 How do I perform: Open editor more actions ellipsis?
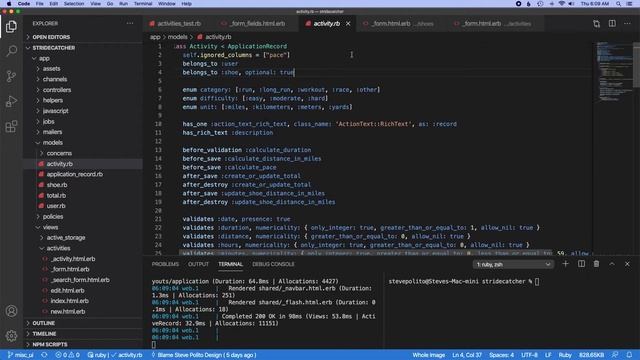627,24
